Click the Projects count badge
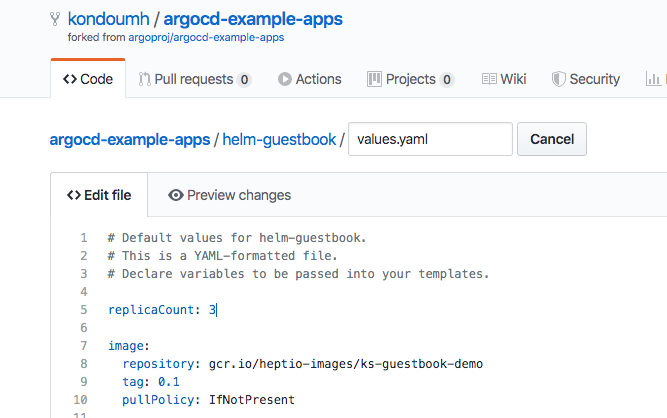 point(447,80)
